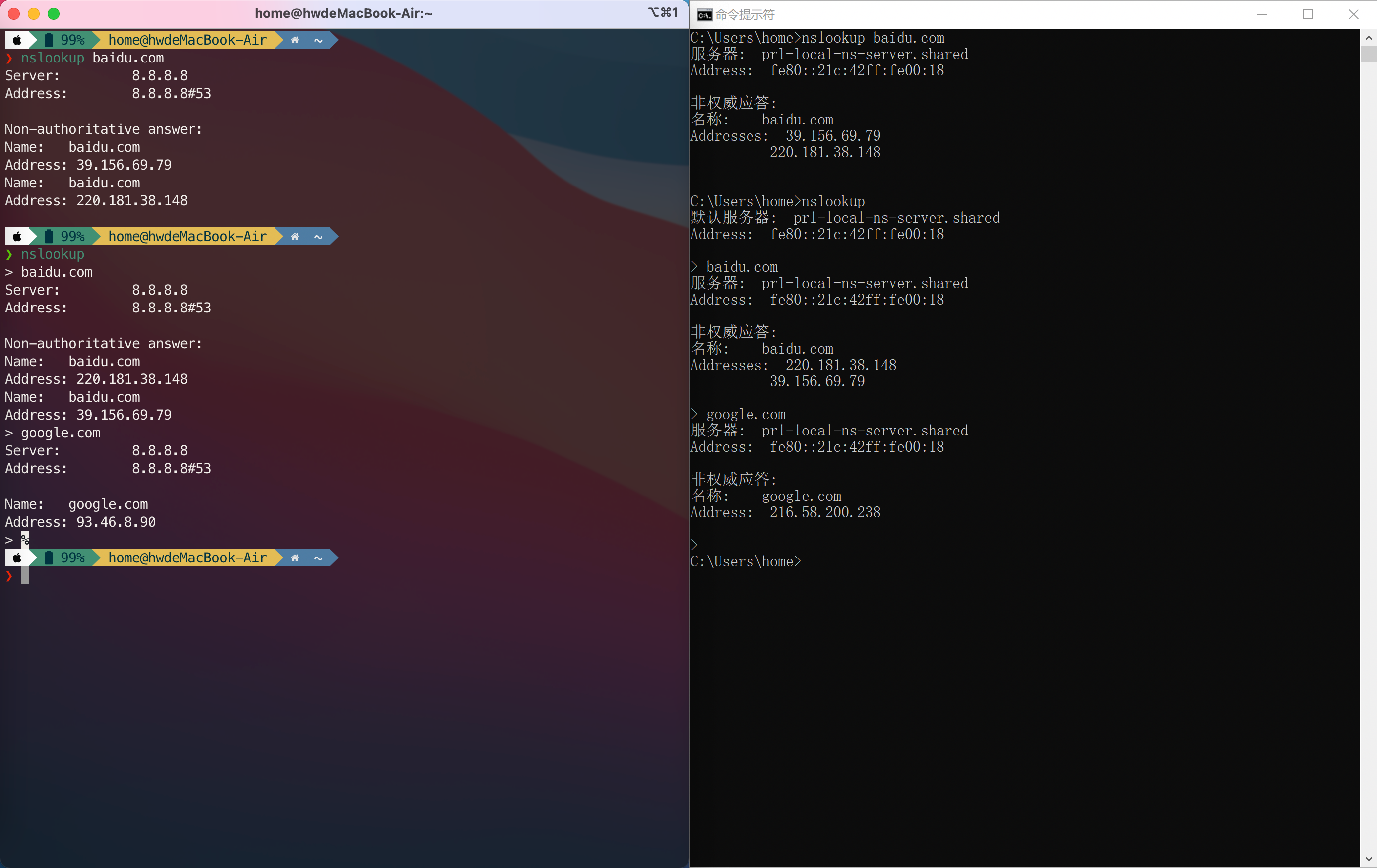The image size is (1377, 868).
Task: Click the scrollbar up arrow in Command Prompt
Action: (x=1368, y=38)
